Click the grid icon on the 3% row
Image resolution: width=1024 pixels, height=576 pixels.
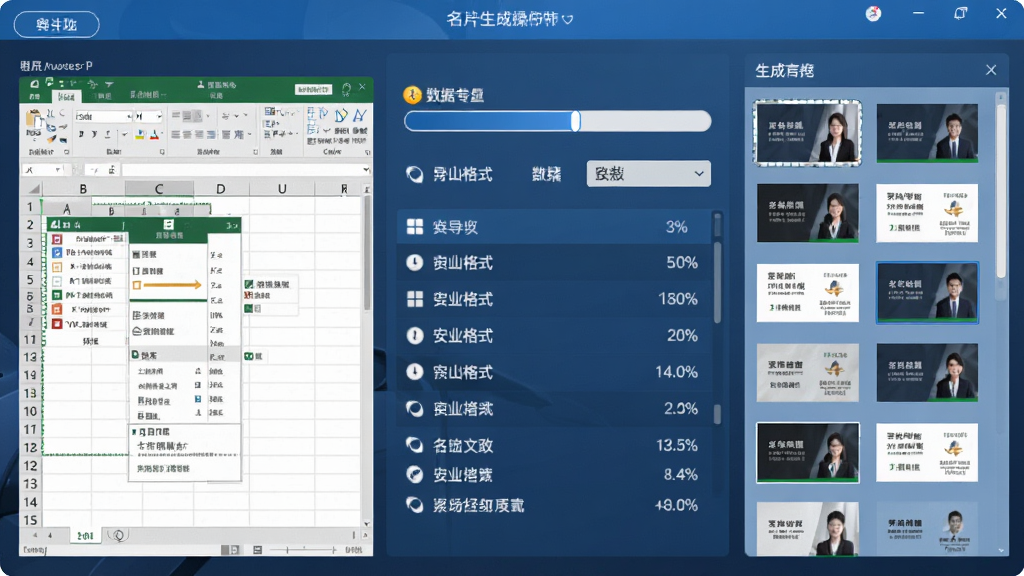pos(415,227)
